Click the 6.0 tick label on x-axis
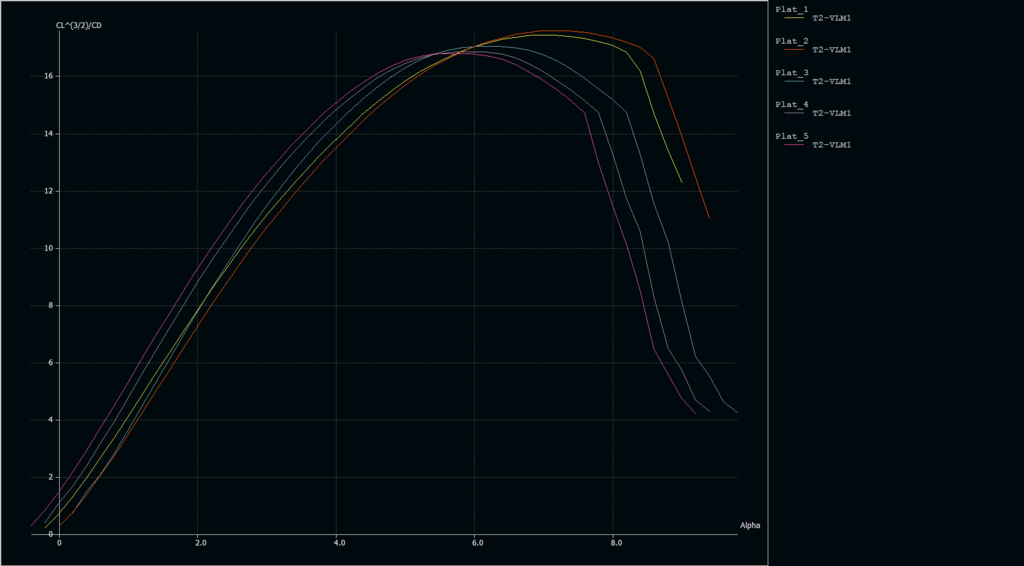The height and width of the screenshot is (566, 1024). tap(477, 543)
